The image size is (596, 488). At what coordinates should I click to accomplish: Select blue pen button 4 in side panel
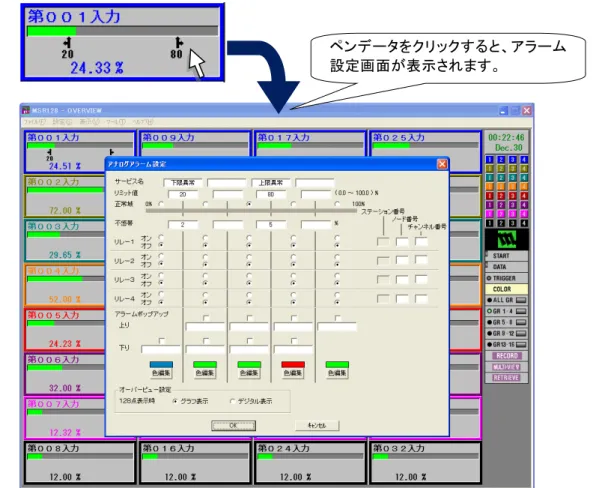[x=524, y=160]
